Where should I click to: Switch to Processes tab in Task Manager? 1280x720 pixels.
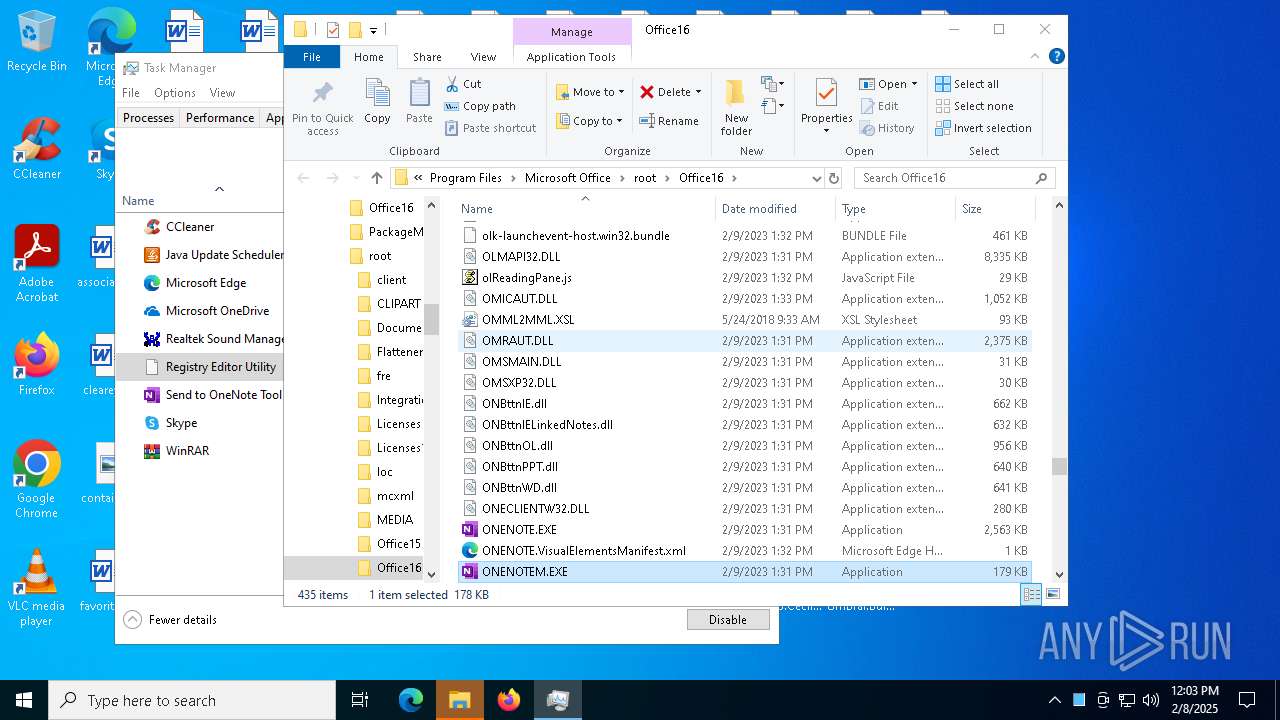pyautogui.click(x=149, y=118)
